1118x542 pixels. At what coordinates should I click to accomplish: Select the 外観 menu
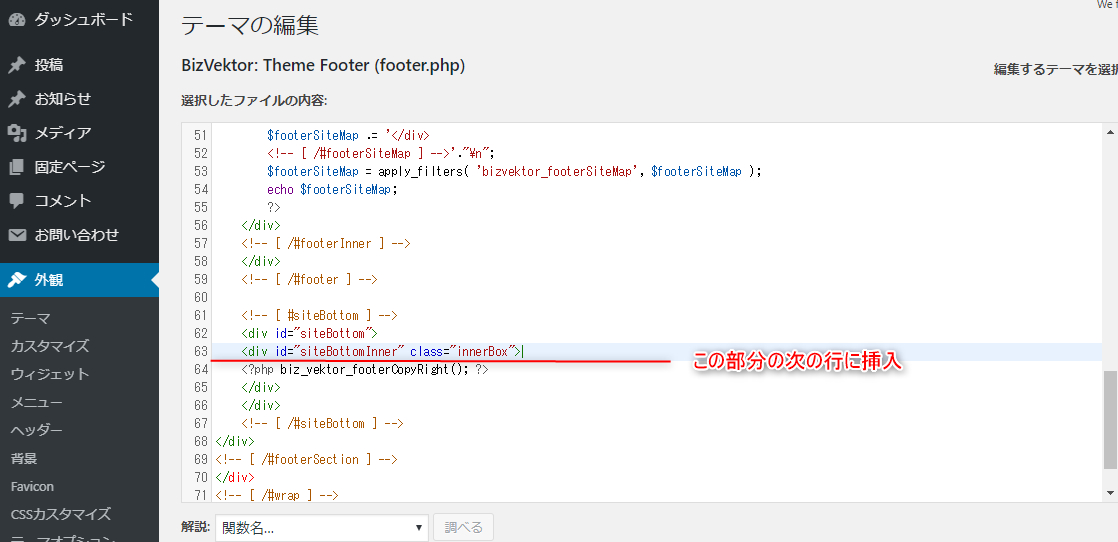pos(79,280)
